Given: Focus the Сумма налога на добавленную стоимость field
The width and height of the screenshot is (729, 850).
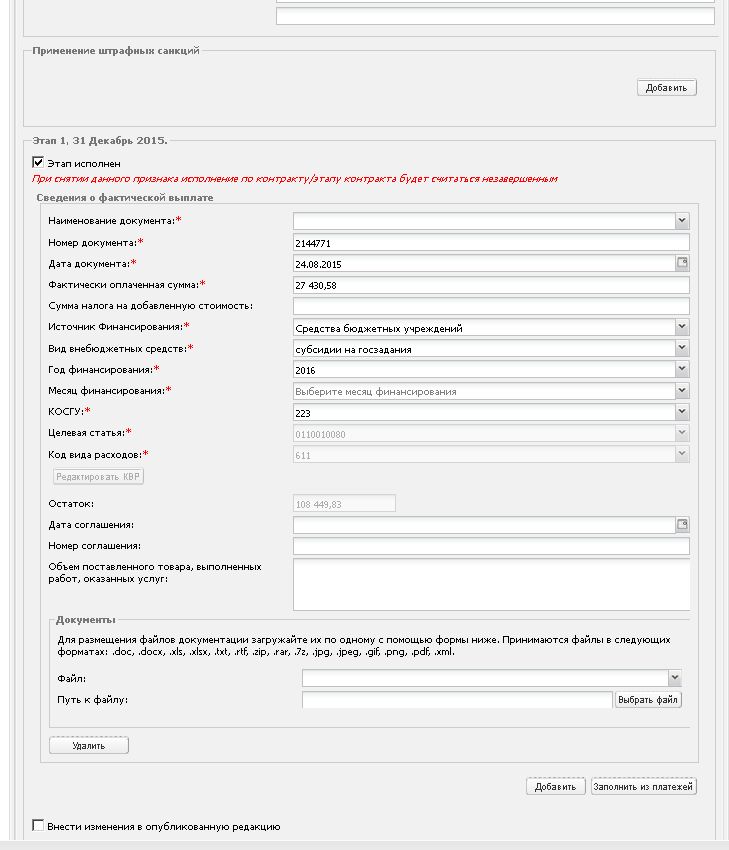Looking at the screenshot, I should [491, 306].
